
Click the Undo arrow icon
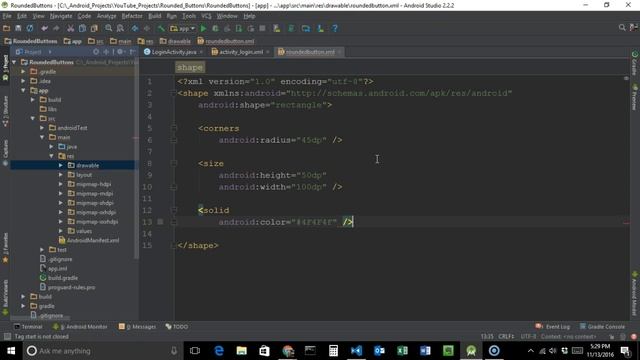click(44, 28)
